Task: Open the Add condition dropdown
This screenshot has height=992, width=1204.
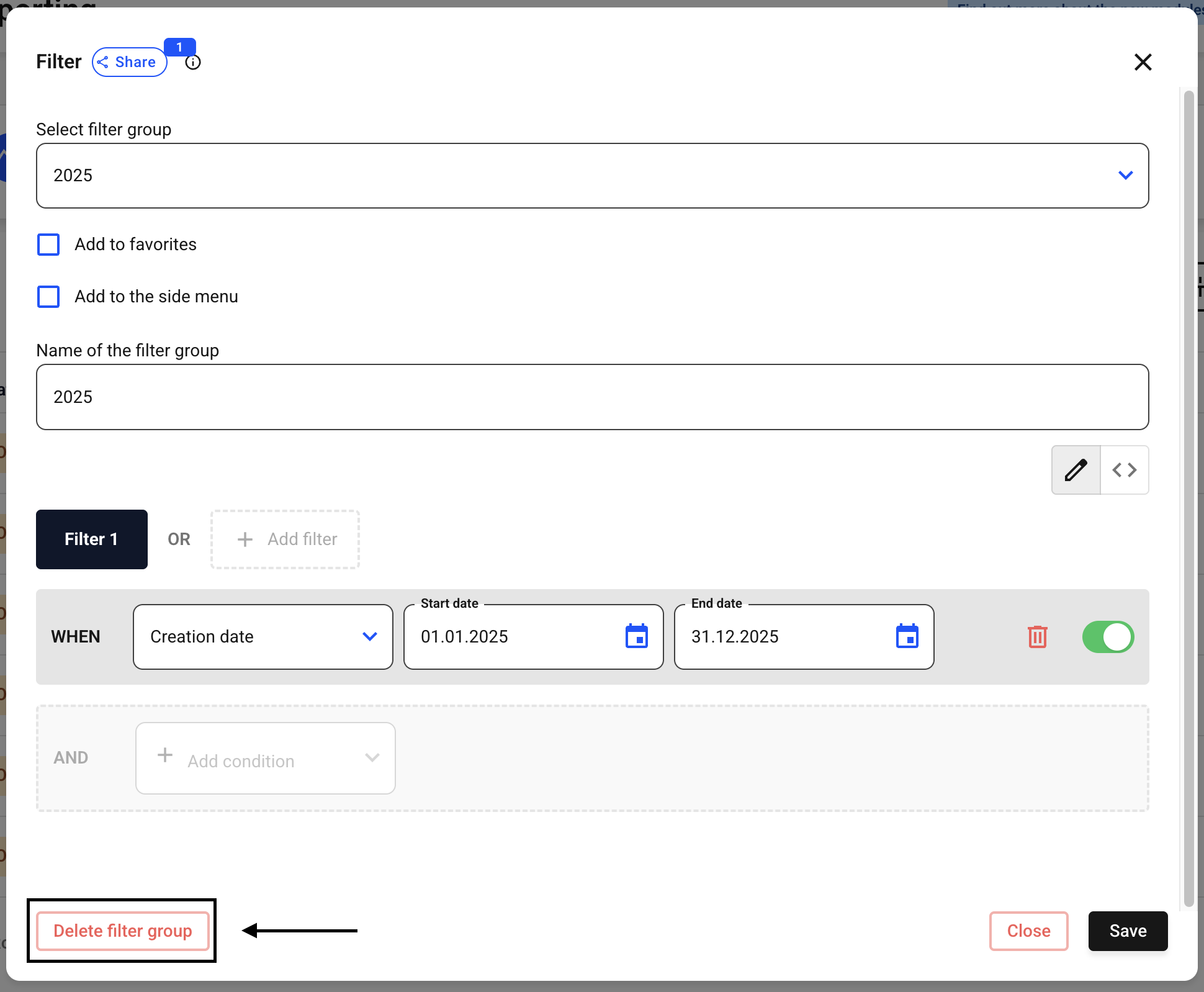Action: coord(266,758)
